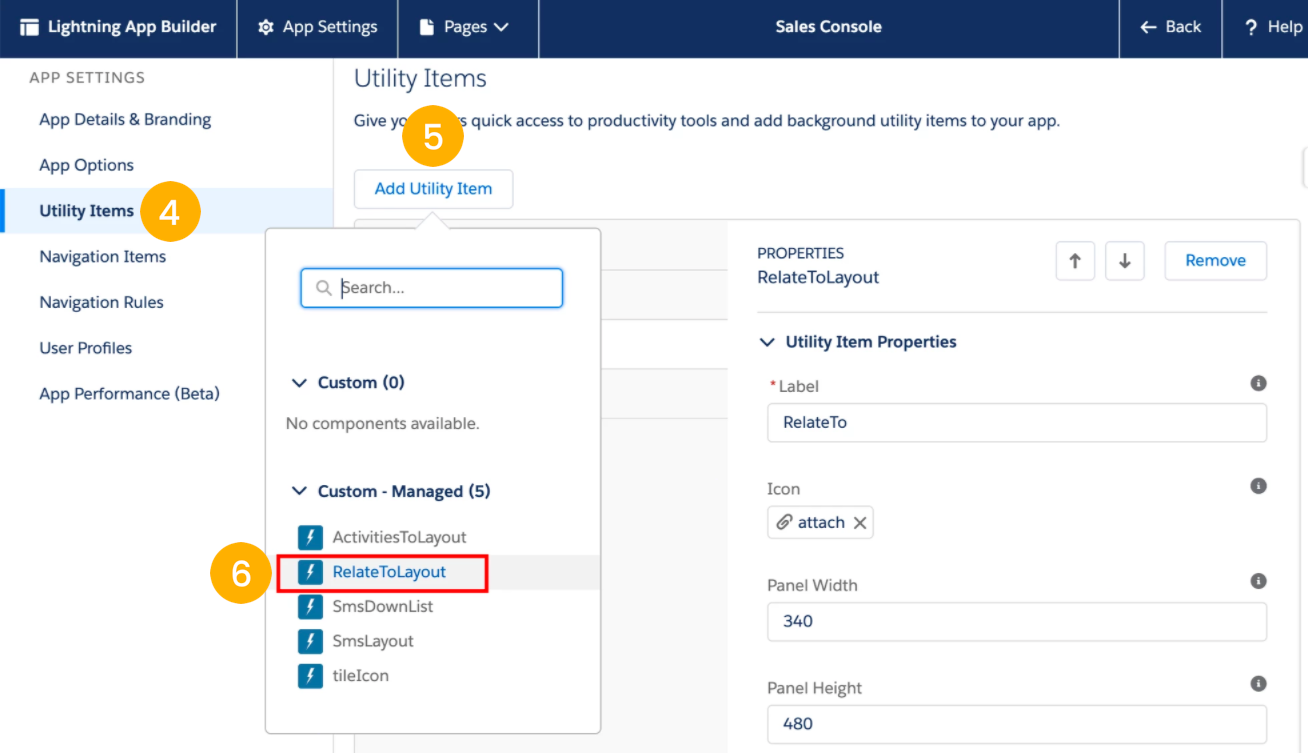This screenshot has height=753, width=1308.
Task: Click the lightning icon next to SmsDownList
Action: point(311,606)
